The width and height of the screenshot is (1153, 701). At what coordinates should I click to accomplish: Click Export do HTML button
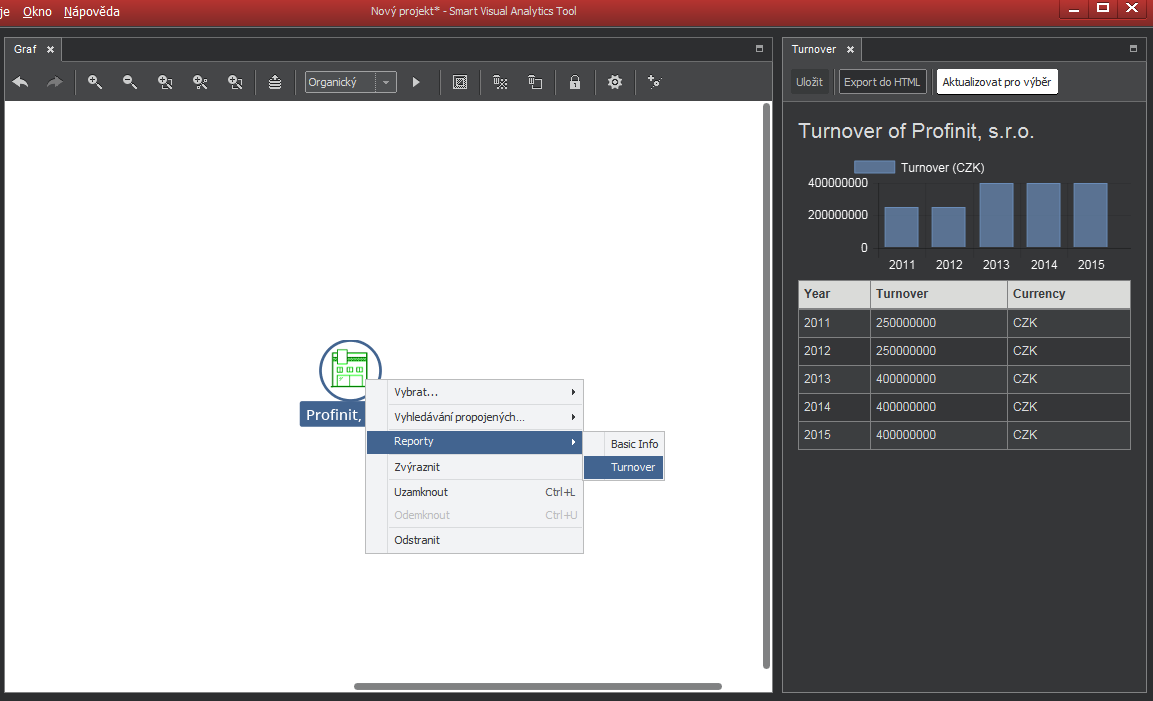882,82
